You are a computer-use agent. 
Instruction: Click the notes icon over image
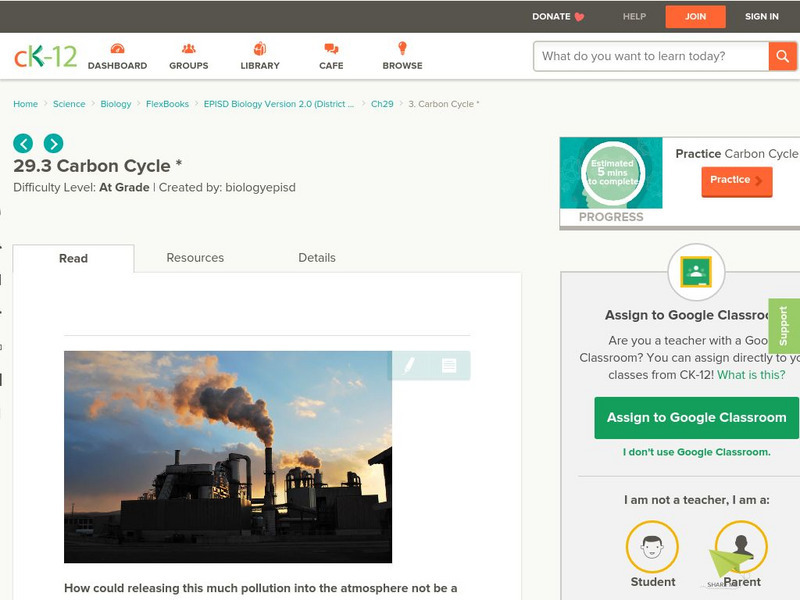coord(449,365)
